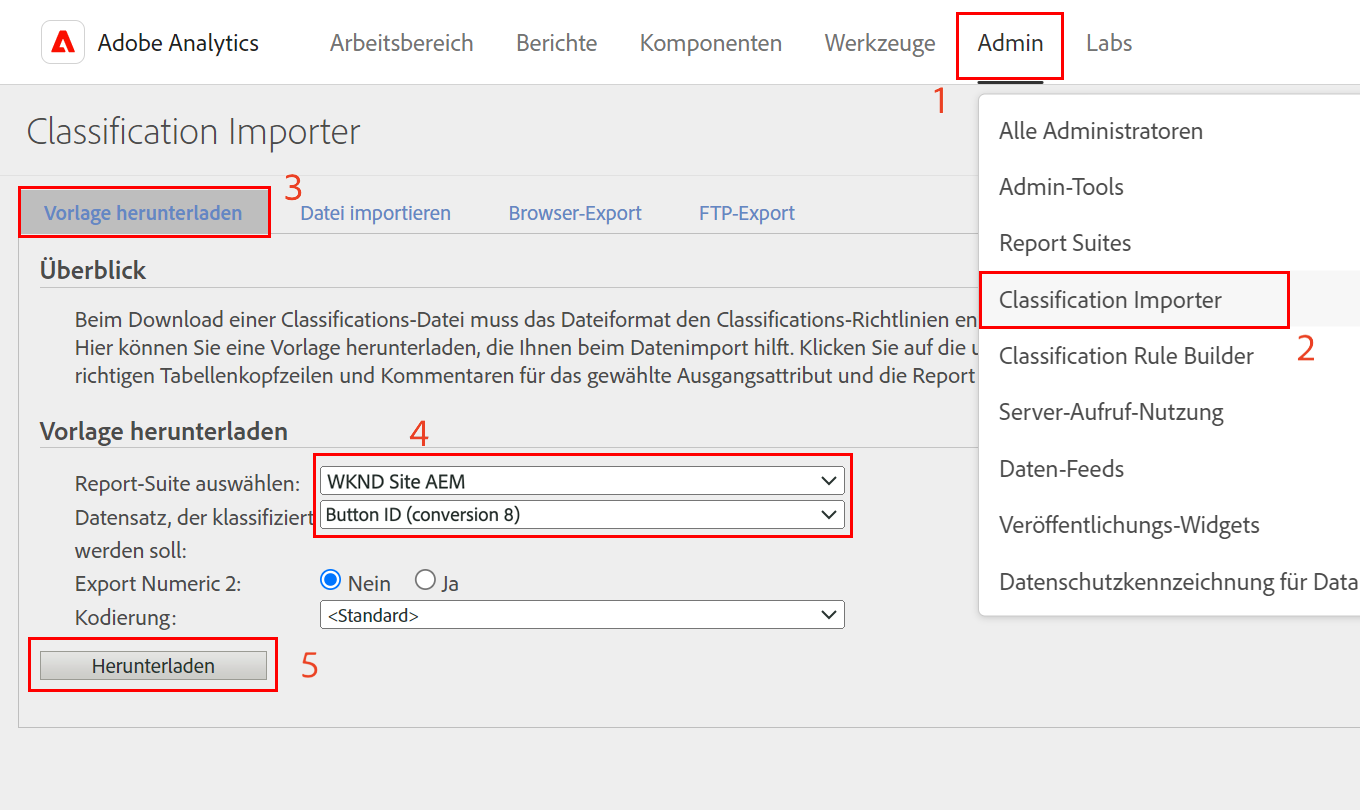
Task: Click the Überblick section heading
Action: (x=93, y=270)
